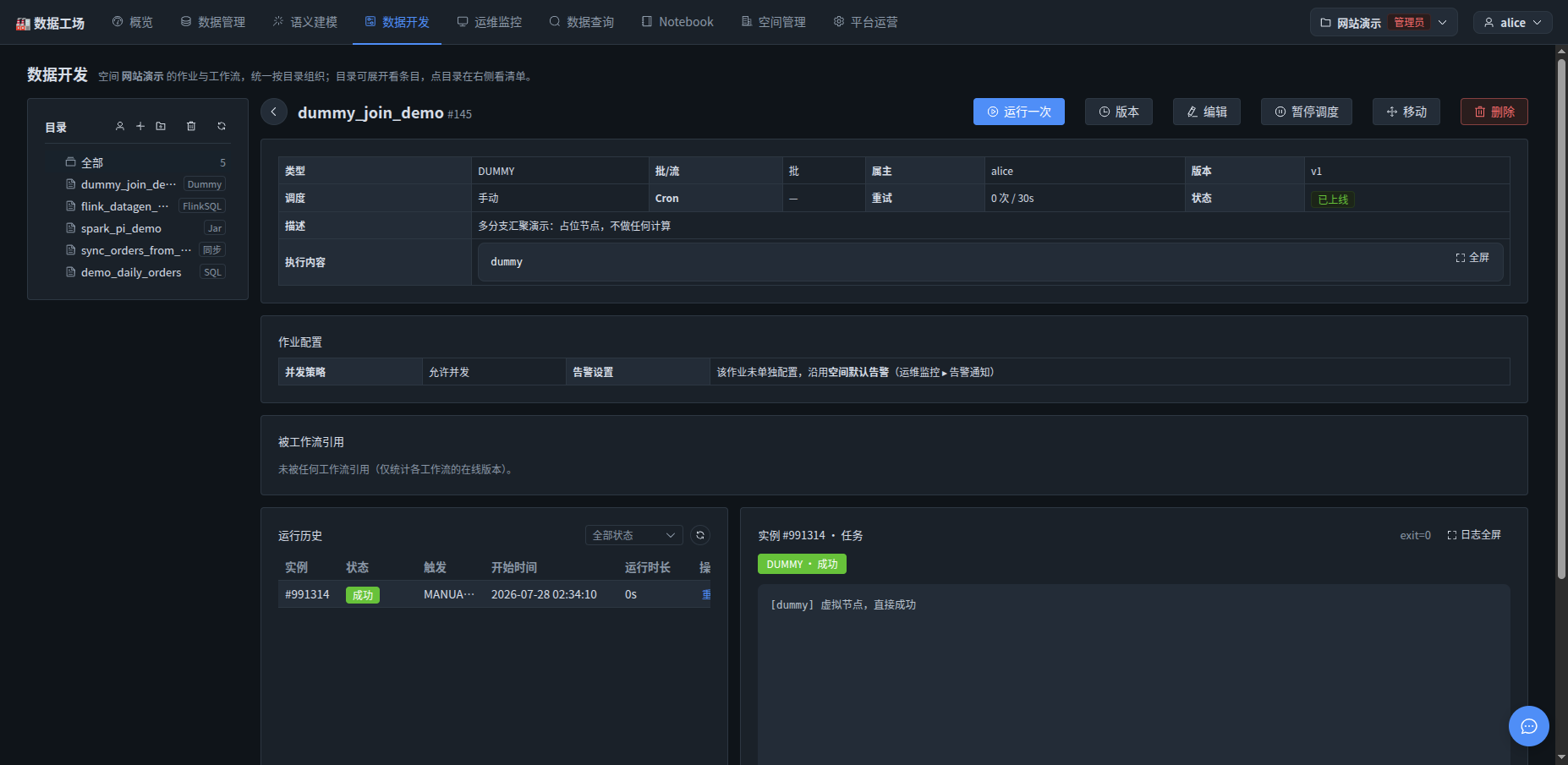Click the 已上线 status badge
This screenshot has width=1568, height=765.
[1333, 199]
